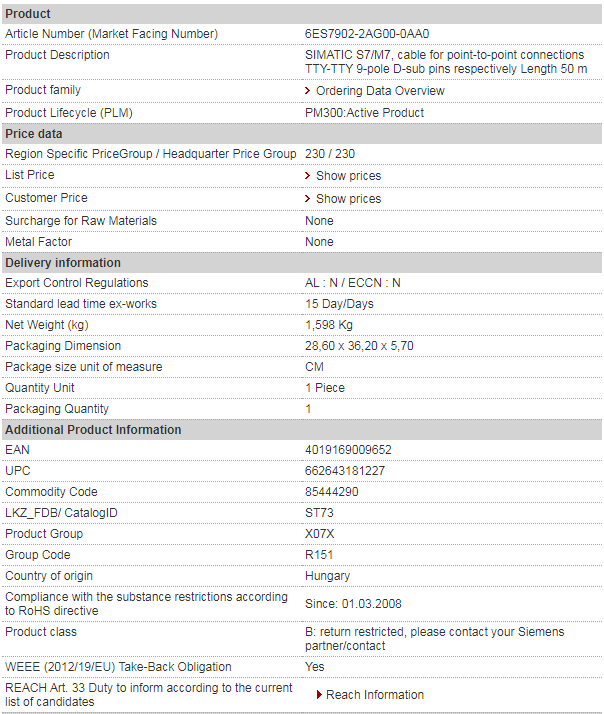This screenshot has width=604, height=714.
Task: Click the red triangle beside Reach Information
Action: (319, 695)
